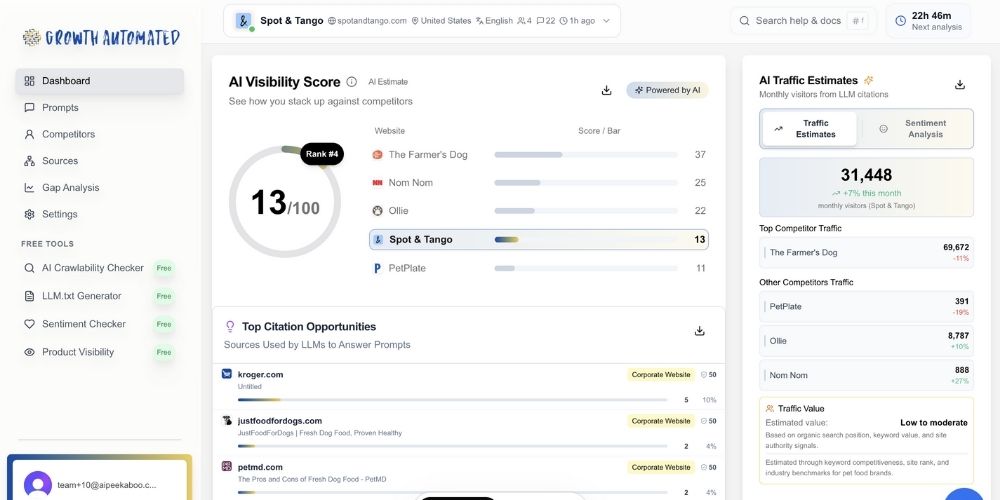
Task: Click the Spot & Tango score bar
Action: point(585,240)
